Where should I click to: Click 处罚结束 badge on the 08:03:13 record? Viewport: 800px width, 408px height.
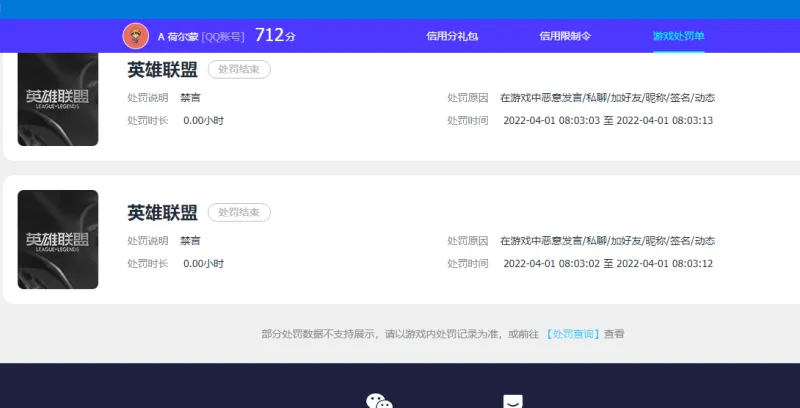[239, 69]
